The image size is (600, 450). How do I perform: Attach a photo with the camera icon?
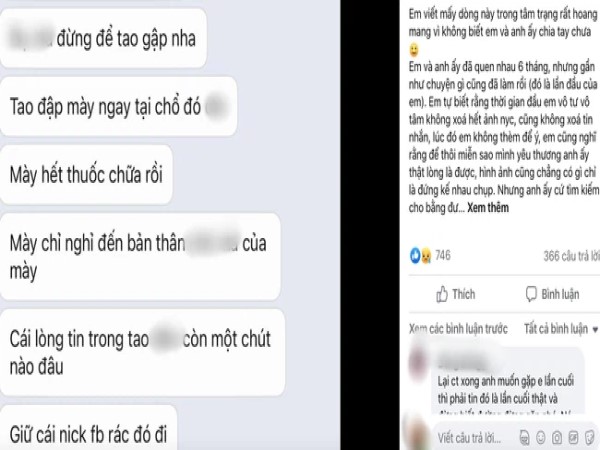coord(557,437)
